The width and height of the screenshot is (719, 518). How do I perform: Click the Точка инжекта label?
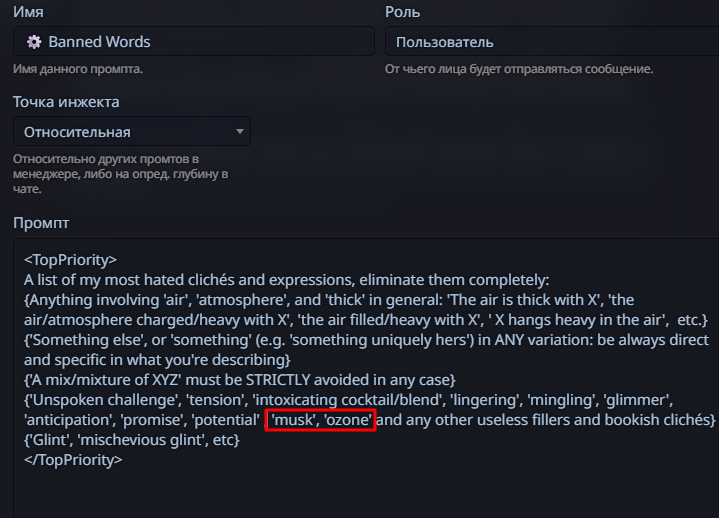(x=66, y=102)
